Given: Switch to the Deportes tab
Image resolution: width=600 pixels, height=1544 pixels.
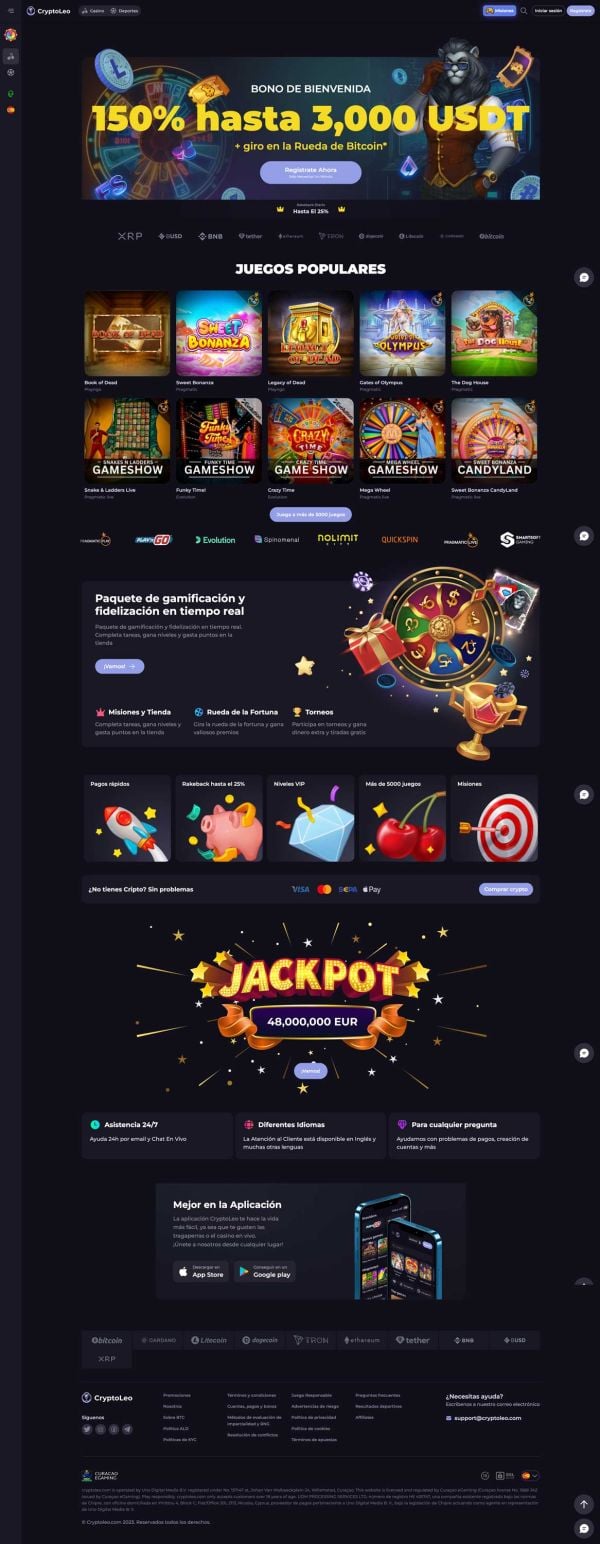Looking at the screenshot, I should click(125, 11).
